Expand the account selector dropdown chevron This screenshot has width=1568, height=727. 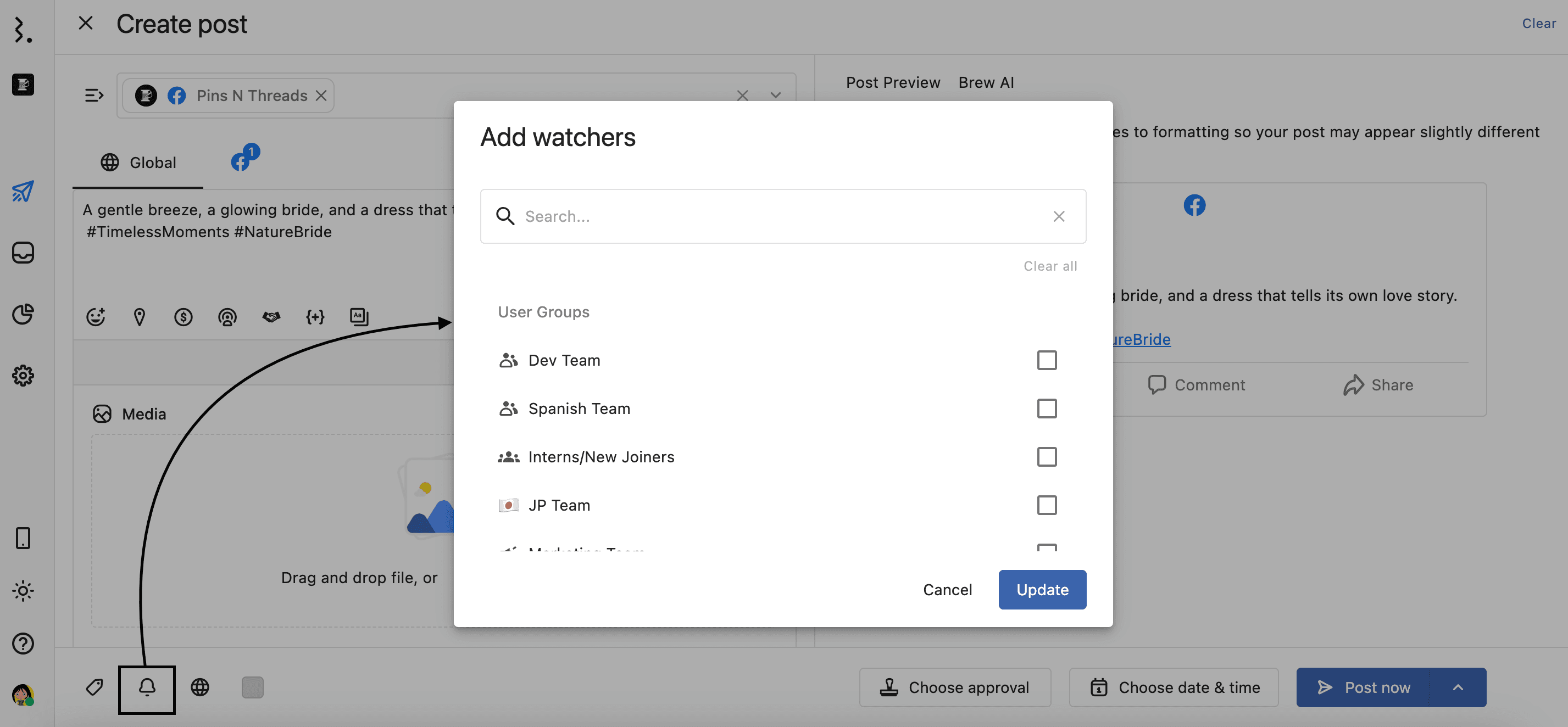coord(775,96)
